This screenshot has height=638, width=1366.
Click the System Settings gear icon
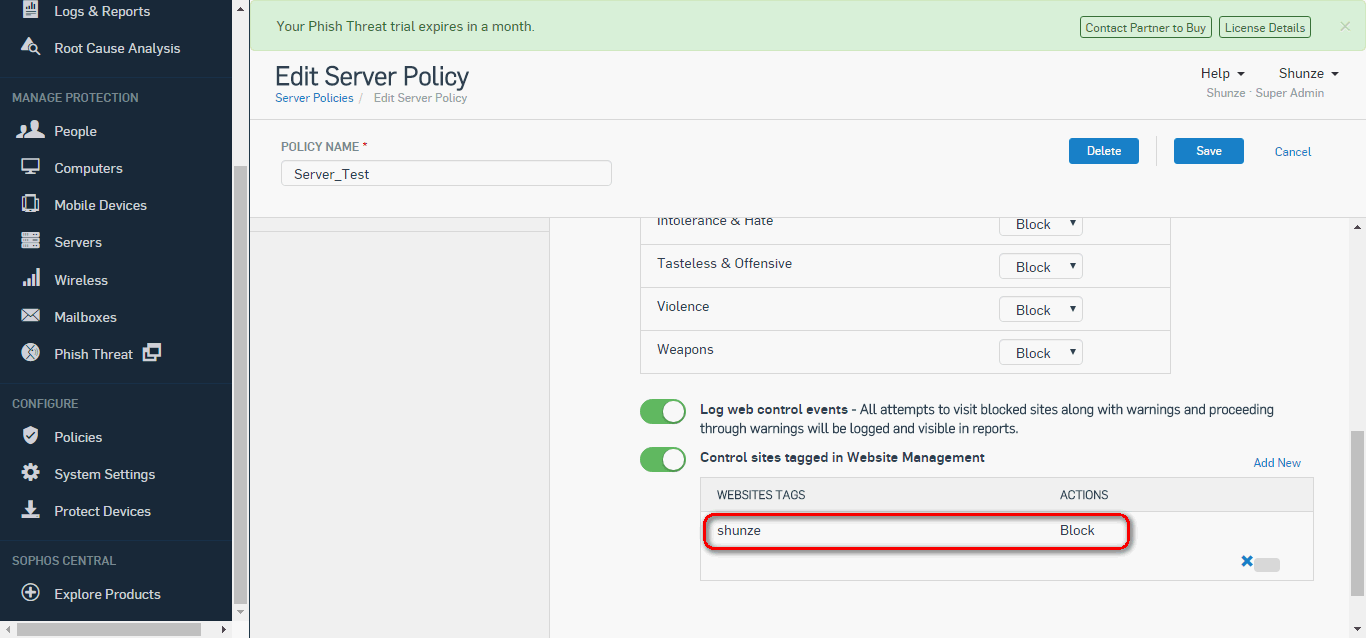click(31, 474)
